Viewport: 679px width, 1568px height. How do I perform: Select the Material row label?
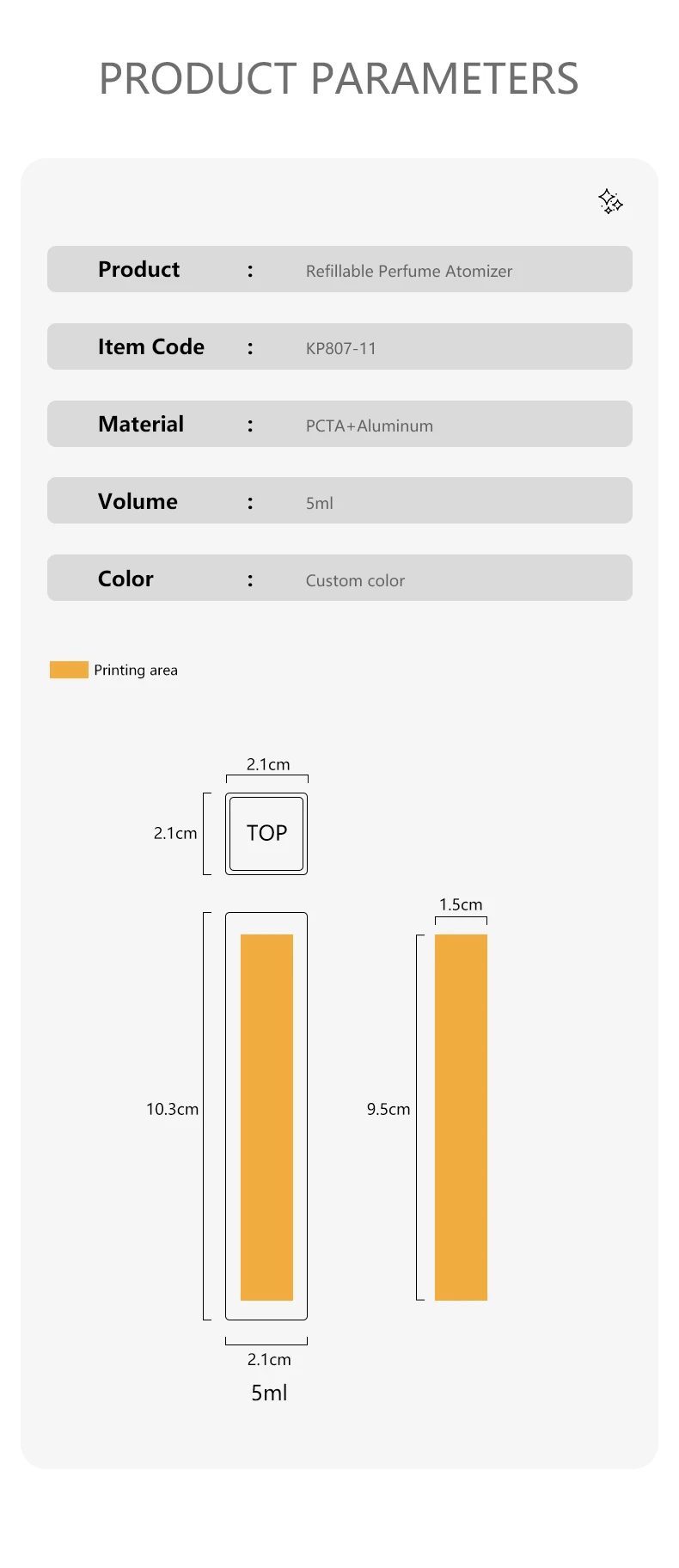141,424
